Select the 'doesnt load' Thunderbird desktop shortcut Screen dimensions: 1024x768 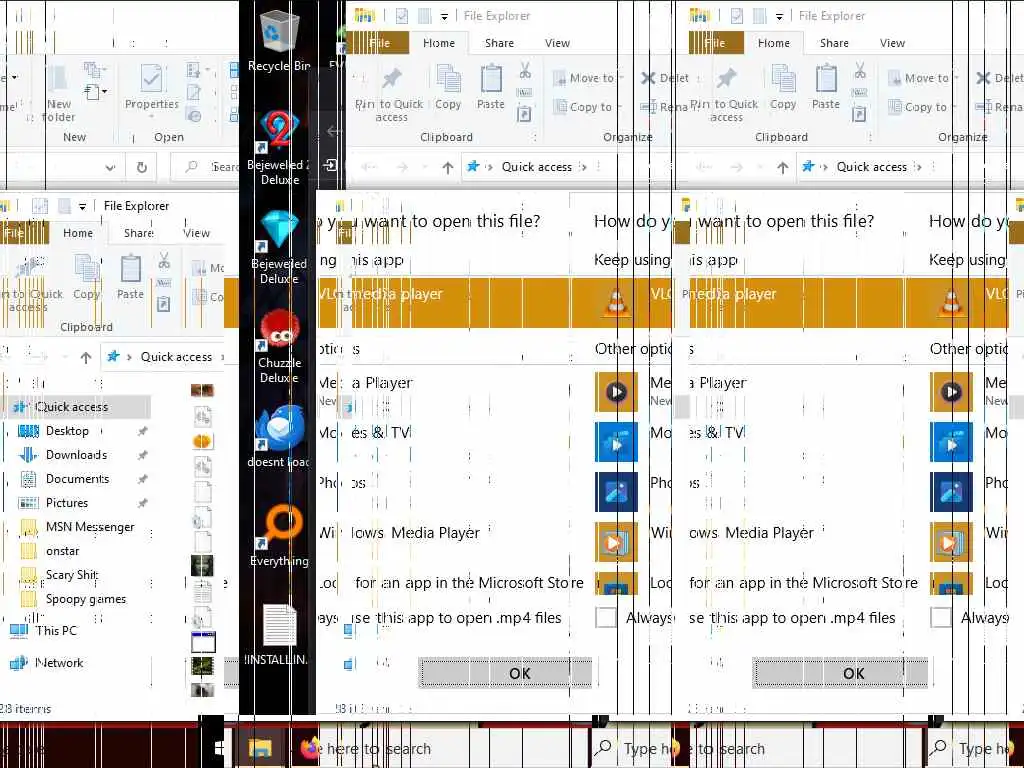[x=279, y=436]
